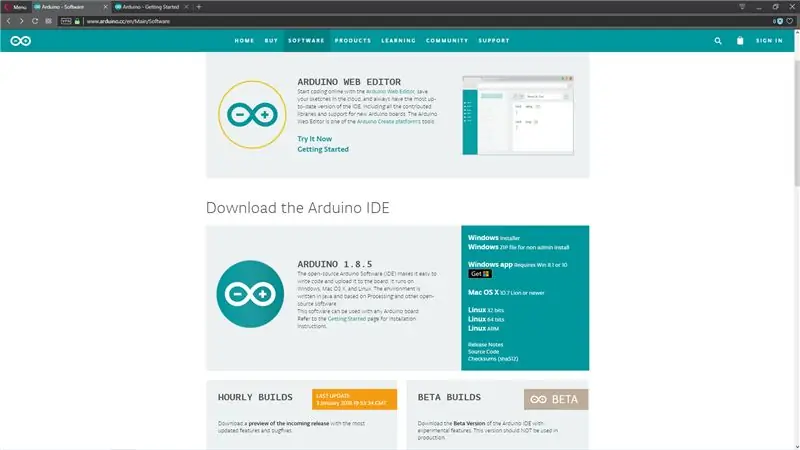Image resolution: width=800 pixels, height=450 pixels.
Task: Toggle the VPN badge in address bar
Action: coord(66,21)
